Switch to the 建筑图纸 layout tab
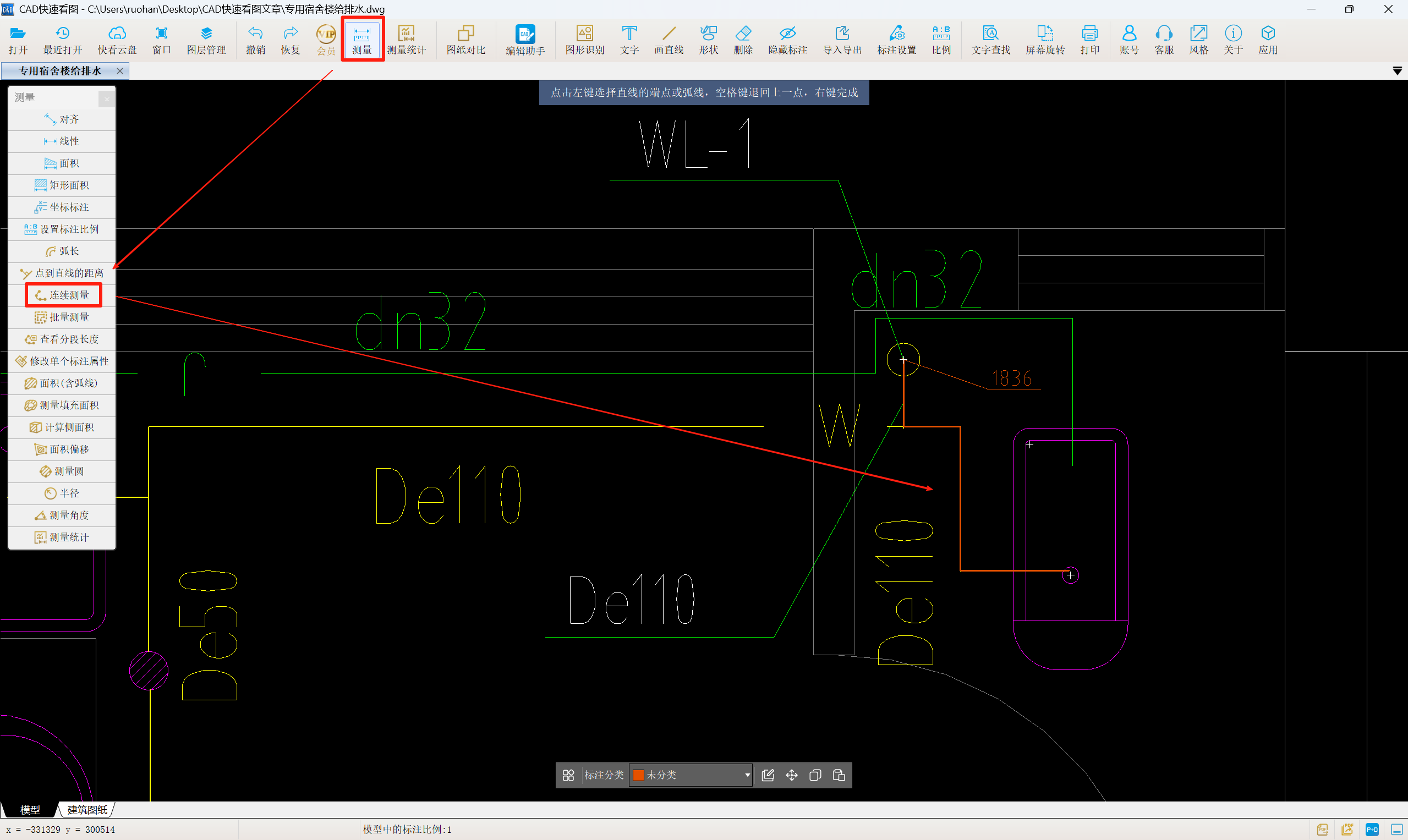 pyautogui.click(x=86, y=809)
